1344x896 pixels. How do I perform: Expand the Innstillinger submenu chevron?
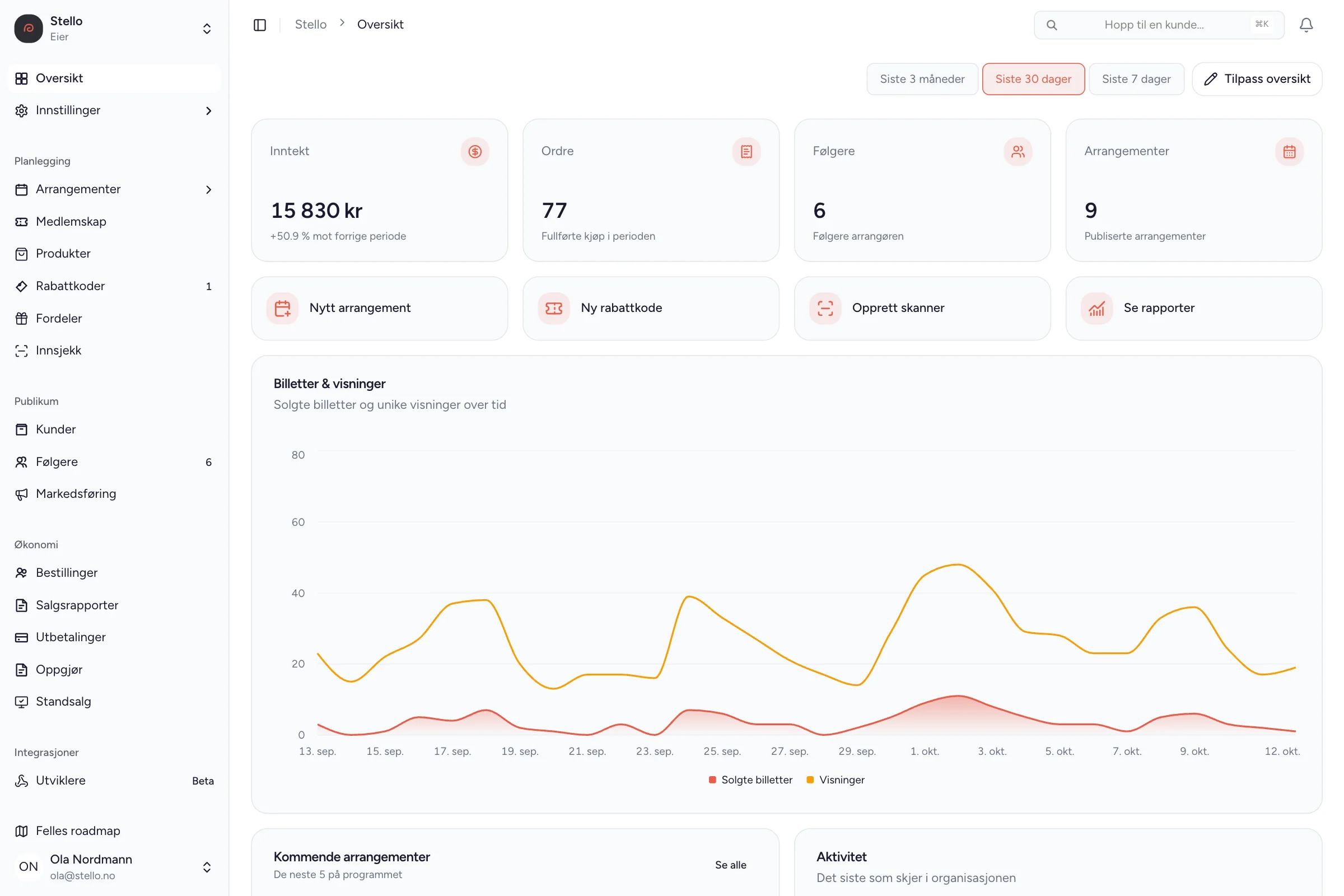pyautogui.click(x=208, y=111)
